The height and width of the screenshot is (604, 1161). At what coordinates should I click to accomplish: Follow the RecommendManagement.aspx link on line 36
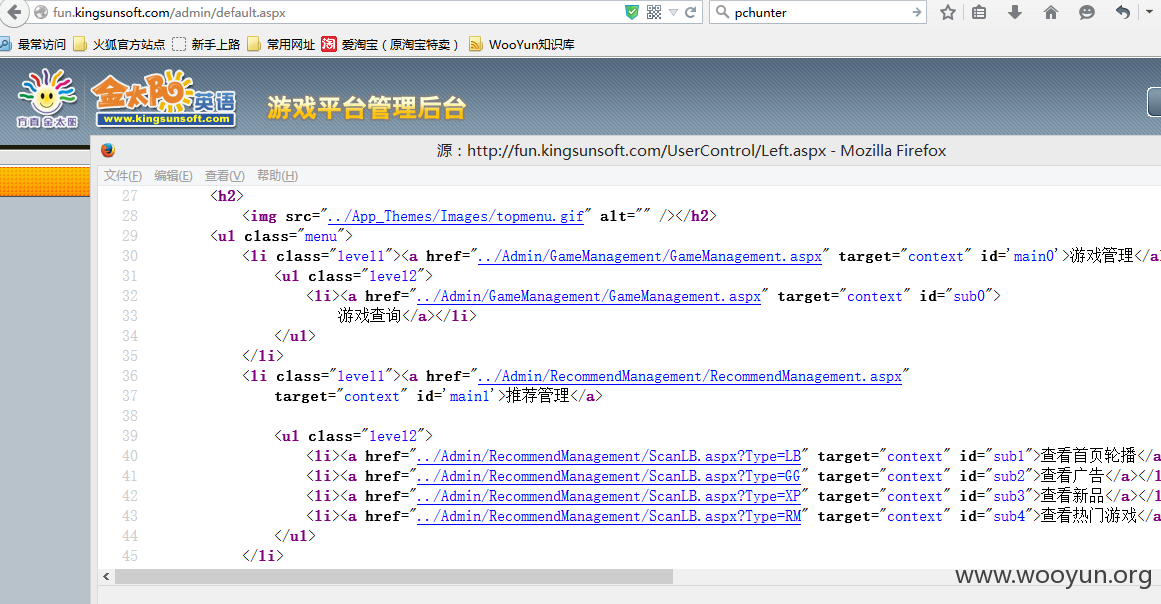689,376
